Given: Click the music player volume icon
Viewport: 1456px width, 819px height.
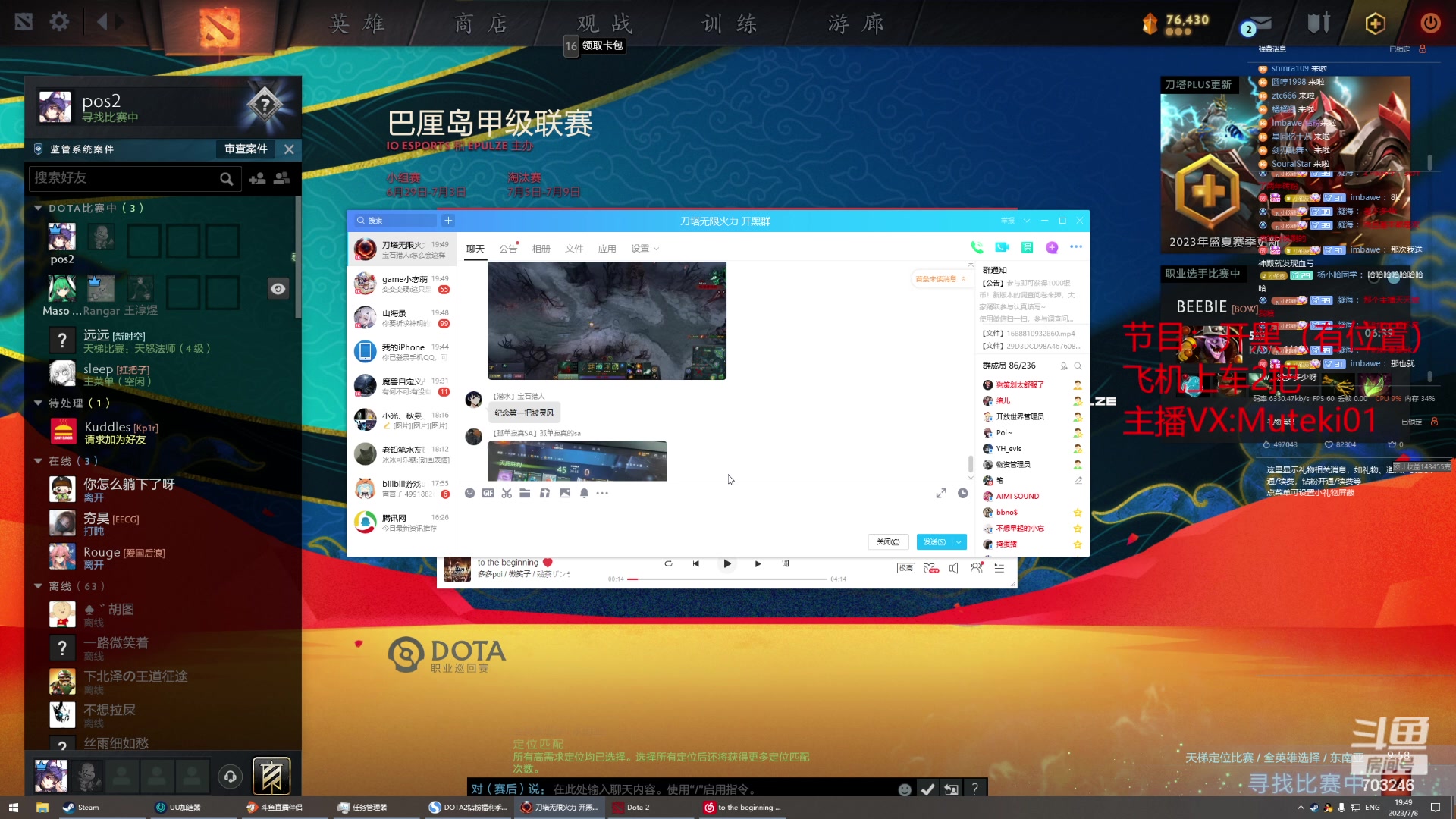Looking at the screenshot, I should [x=954, y=568].
